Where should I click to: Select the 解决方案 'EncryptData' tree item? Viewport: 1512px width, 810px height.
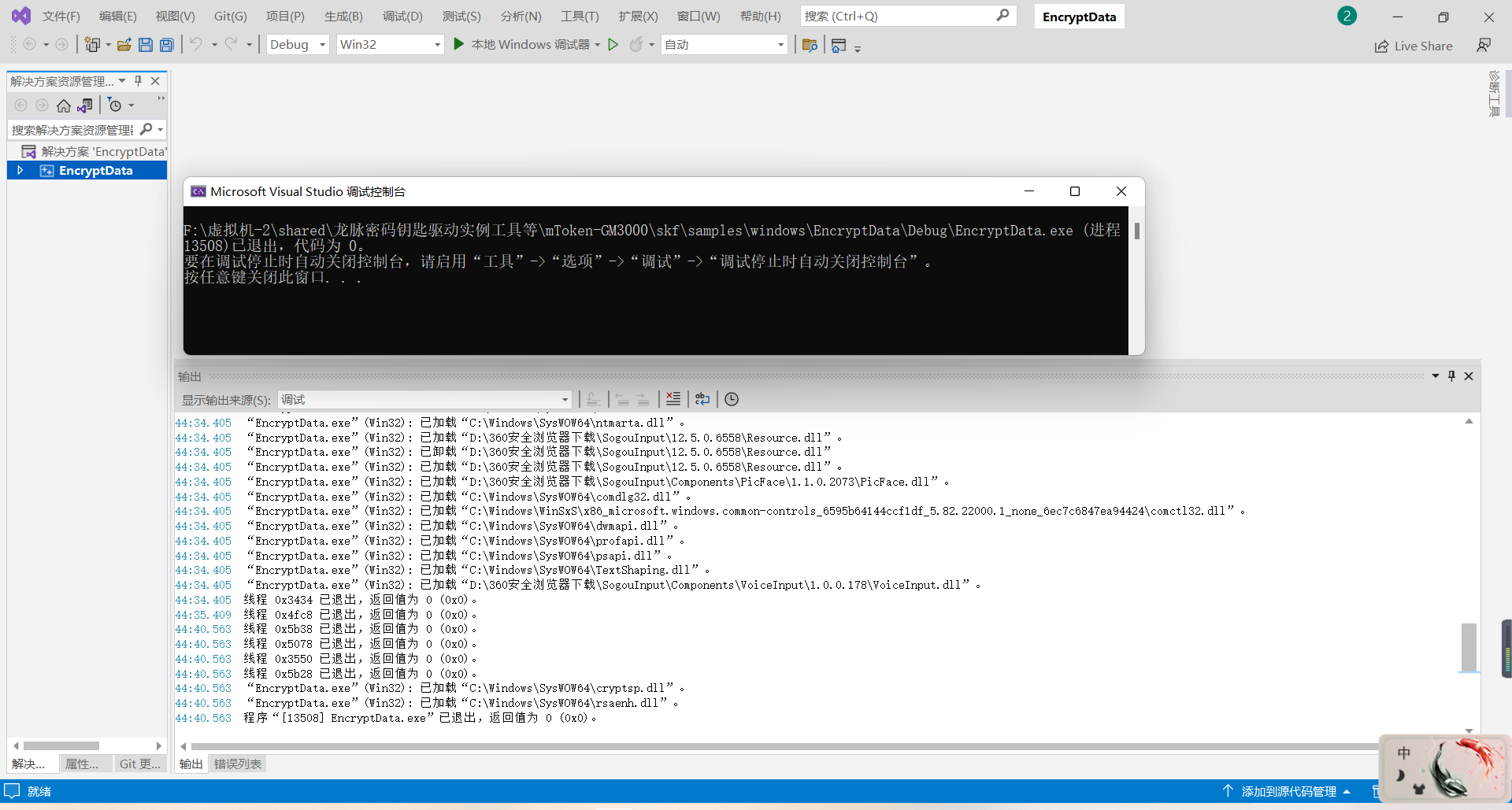click(94, 151)
